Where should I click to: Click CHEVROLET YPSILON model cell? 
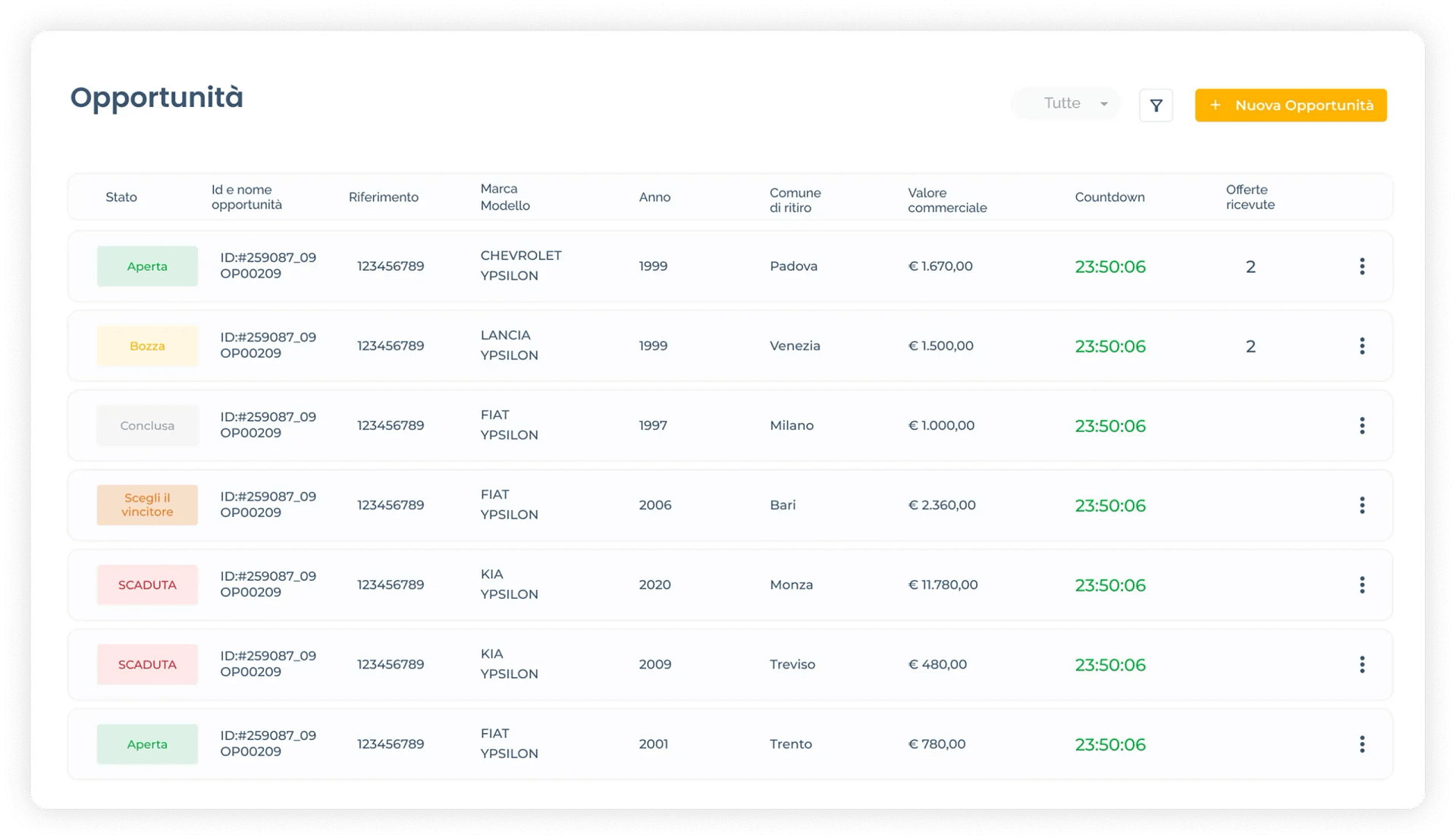[x=521, y=265]
